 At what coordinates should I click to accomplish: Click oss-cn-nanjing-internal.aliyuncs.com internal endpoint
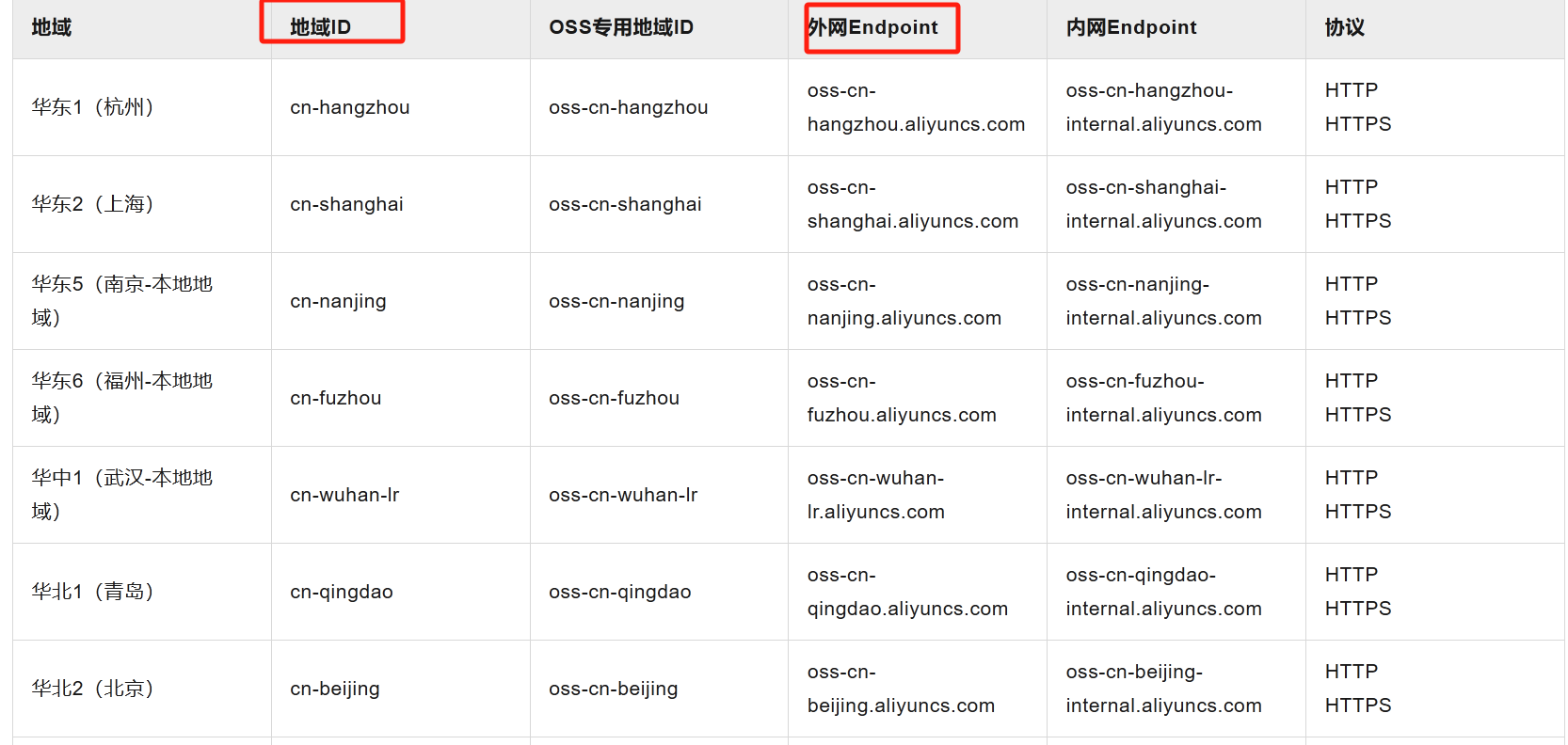coord(1164,301)
